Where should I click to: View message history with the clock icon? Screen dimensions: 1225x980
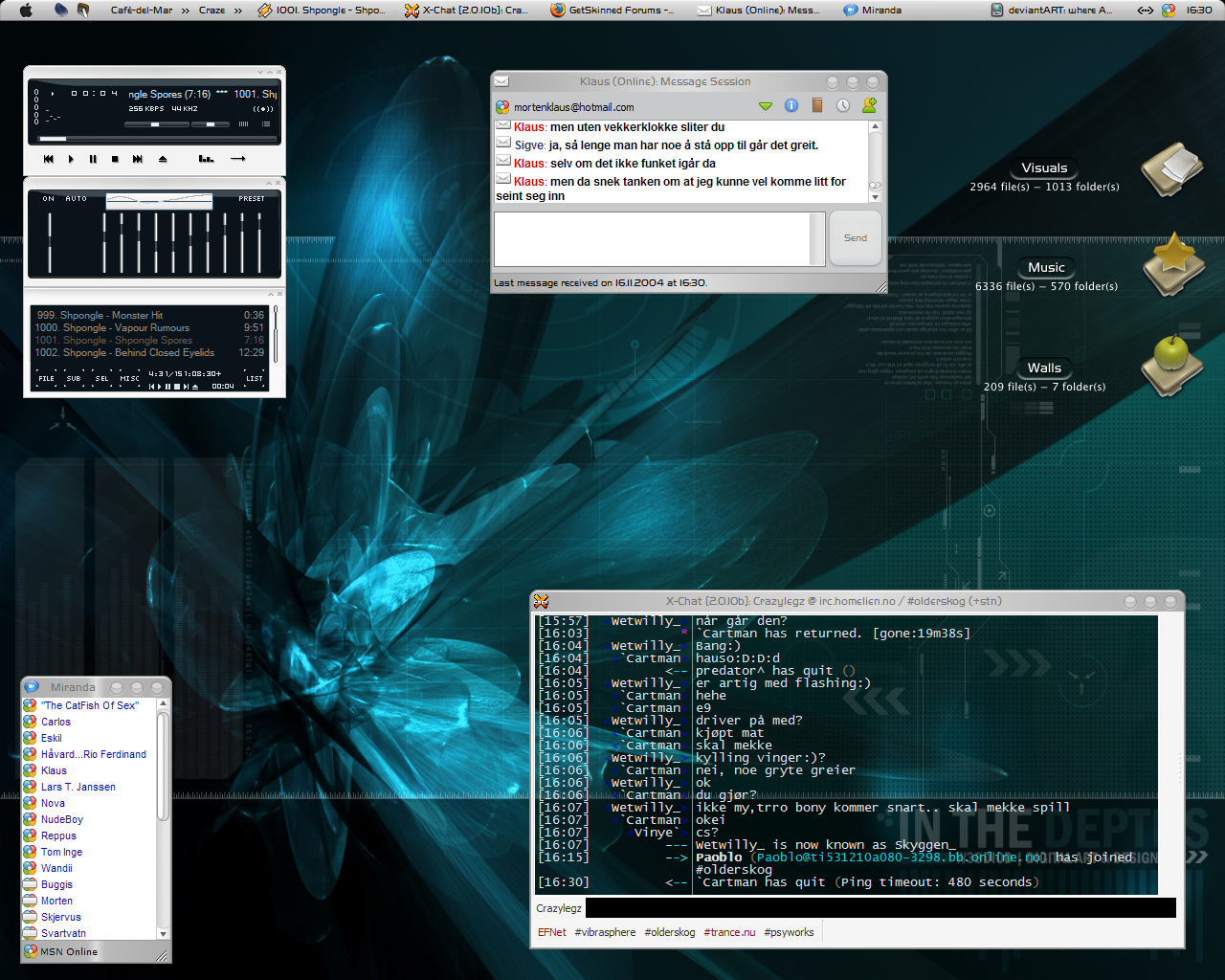pyautogui.click(x=843, y=105)
